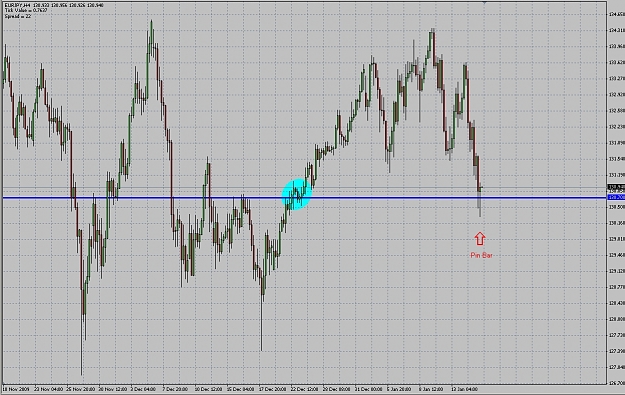This screenshot has height=395, width=625.
Task: Click the black current-price tag on axis
Action: coord(615,187)
